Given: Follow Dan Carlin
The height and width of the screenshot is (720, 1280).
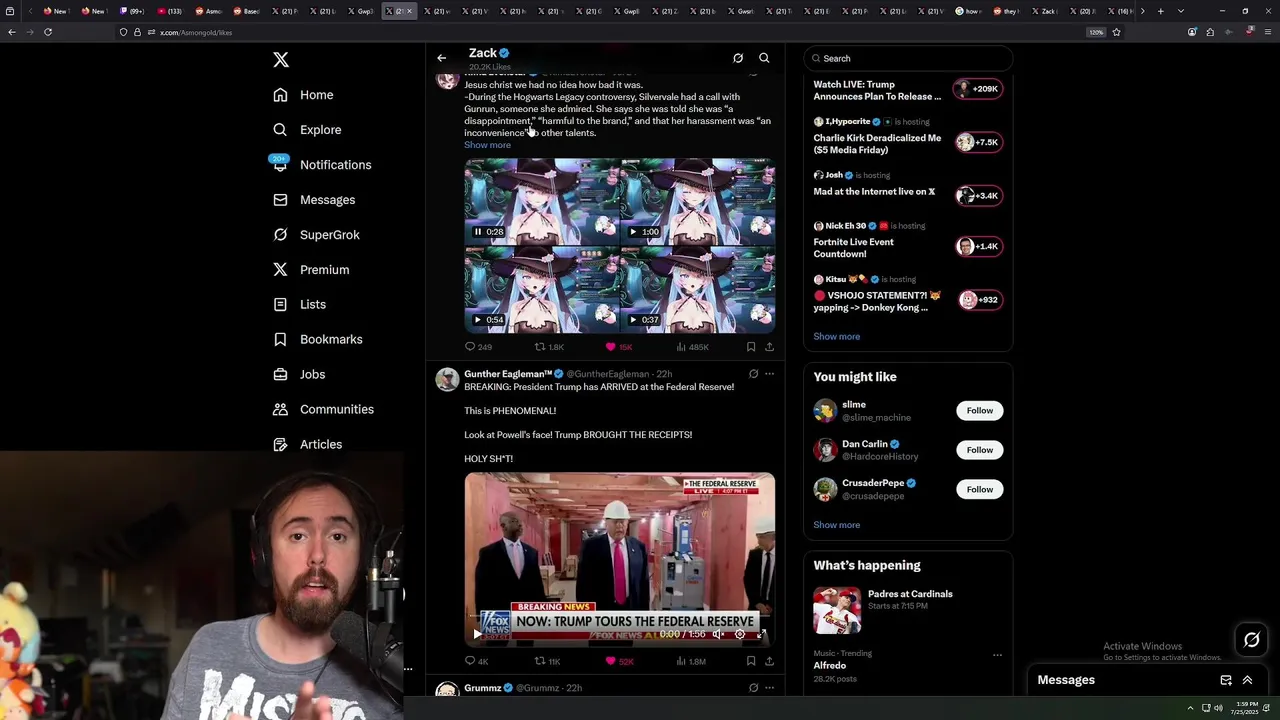Looking at the screenshot, I should pos(980,450).
